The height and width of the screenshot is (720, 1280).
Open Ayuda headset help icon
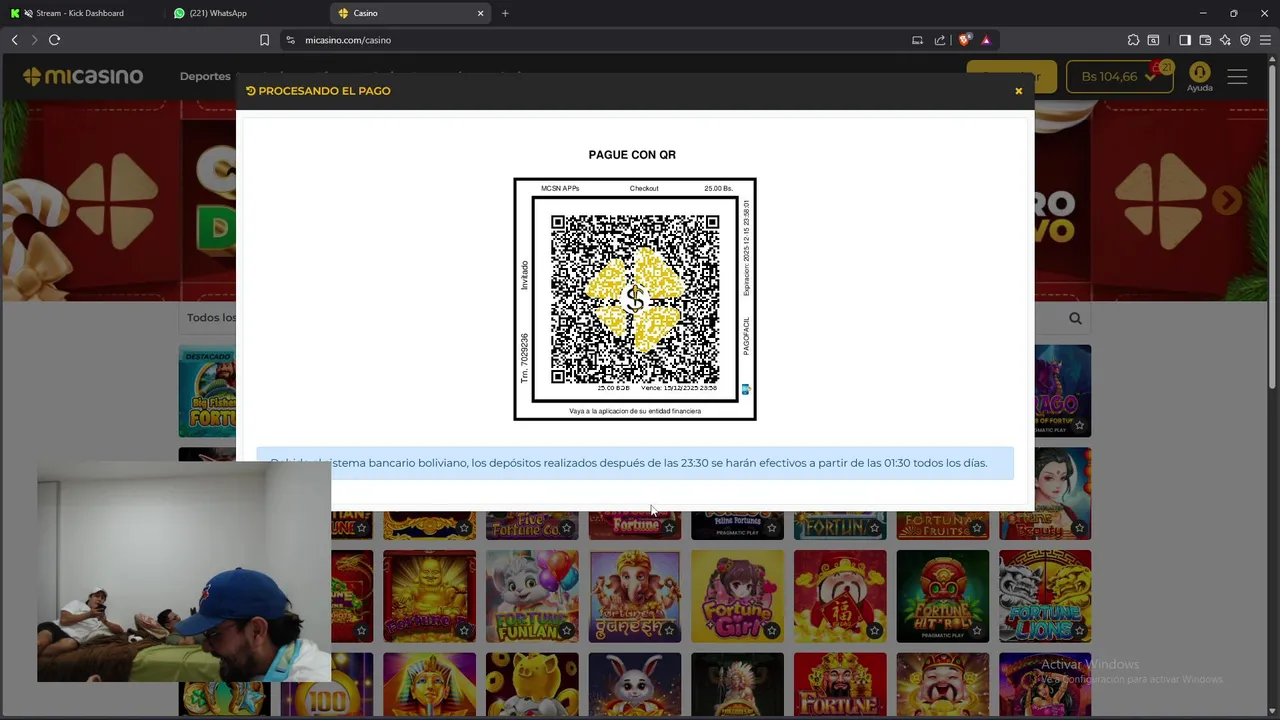pos(1199,77)
